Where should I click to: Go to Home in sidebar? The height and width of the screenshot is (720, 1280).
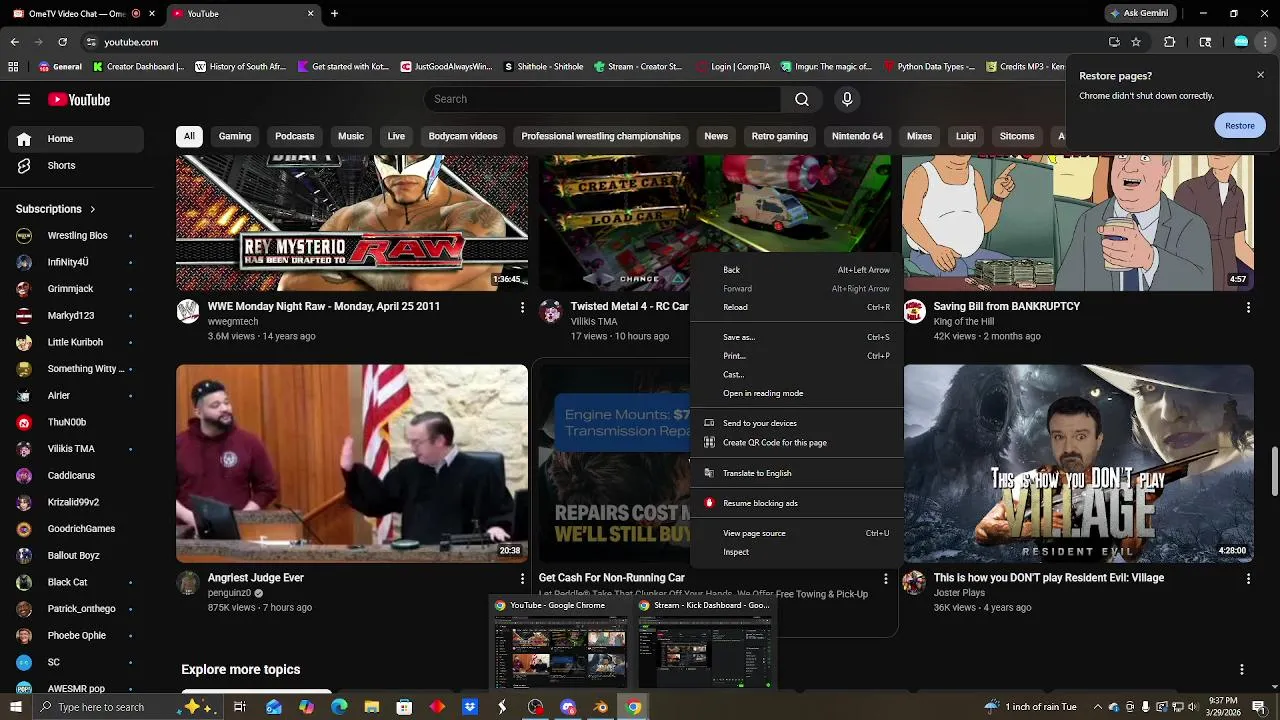(75, 139)
